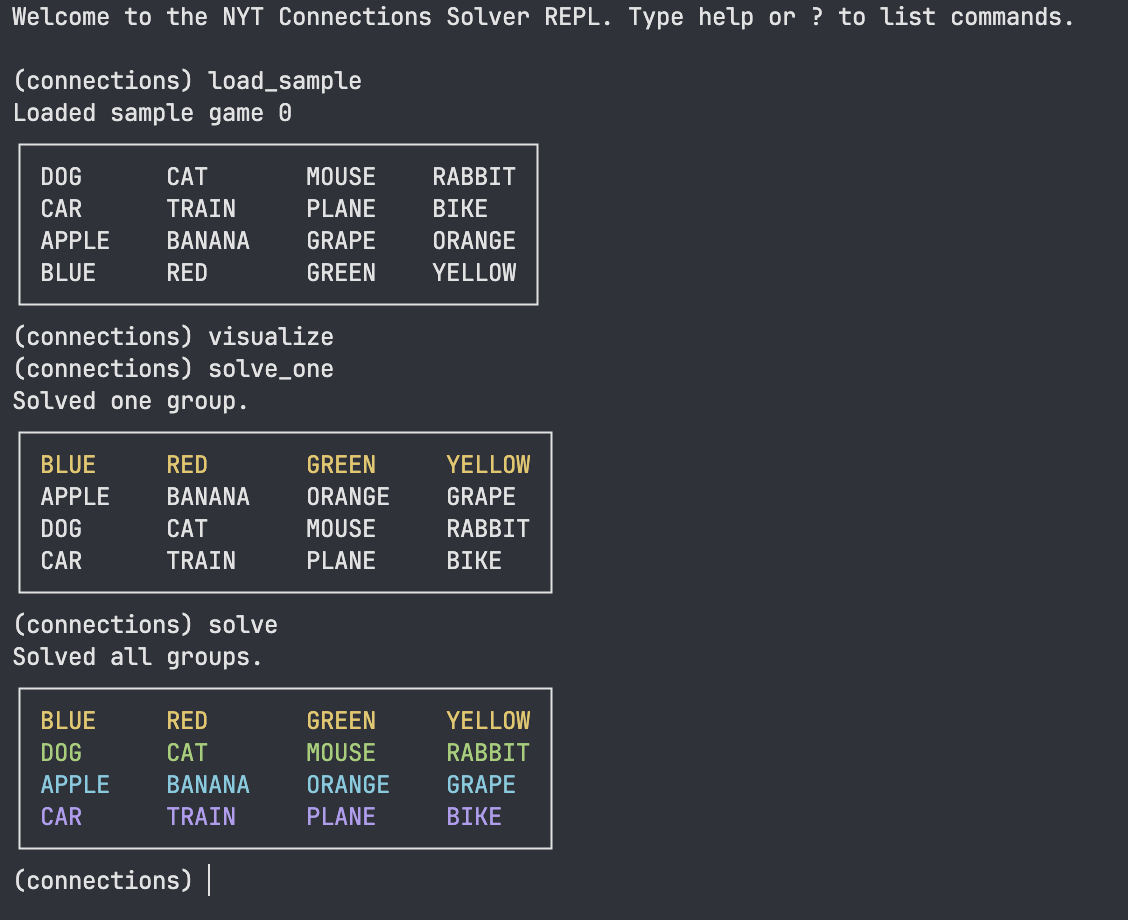Click white YELLOW in the grid under 'Loaded sample game 0'
The height and width of the screenshot is (920, 1128).
click(x=474, y=273)
